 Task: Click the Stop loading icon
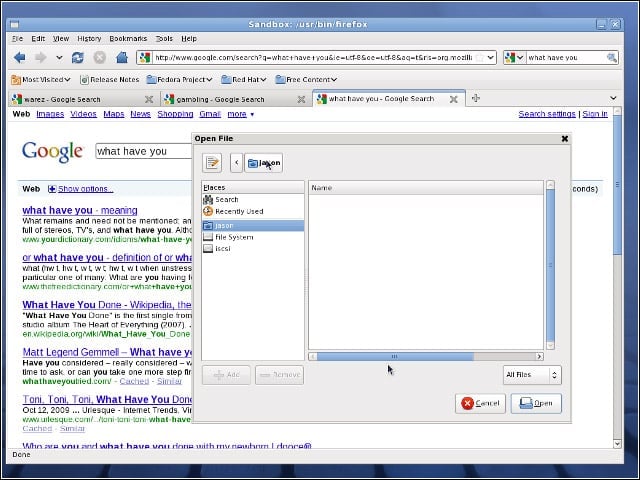tap(100, 58)
